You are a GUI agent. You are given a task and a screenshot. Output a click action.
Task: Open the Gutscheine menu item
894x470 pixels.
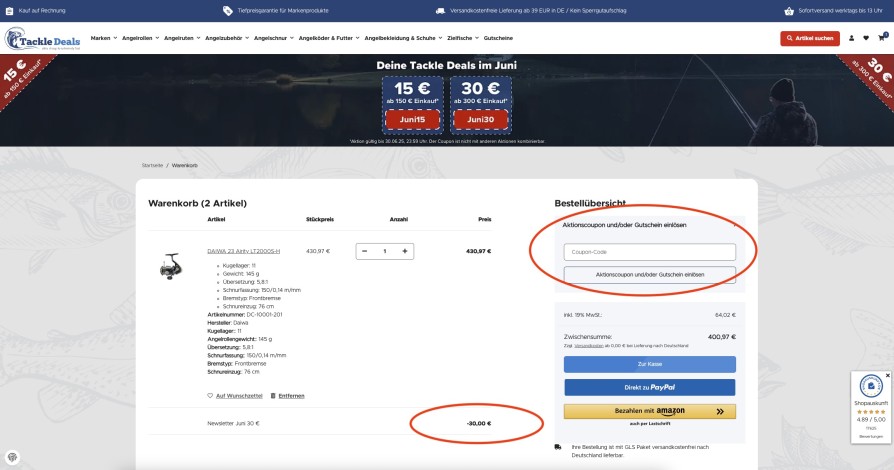click(x=498, y=38)
